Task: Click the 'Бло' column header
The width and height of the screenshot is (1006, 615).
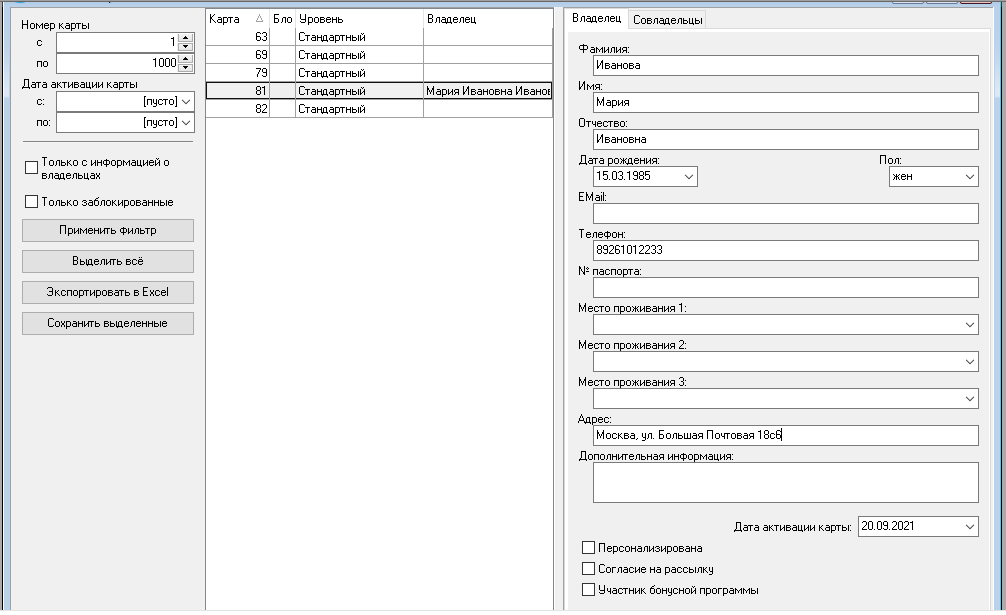Action: click(x=282, y=19)
